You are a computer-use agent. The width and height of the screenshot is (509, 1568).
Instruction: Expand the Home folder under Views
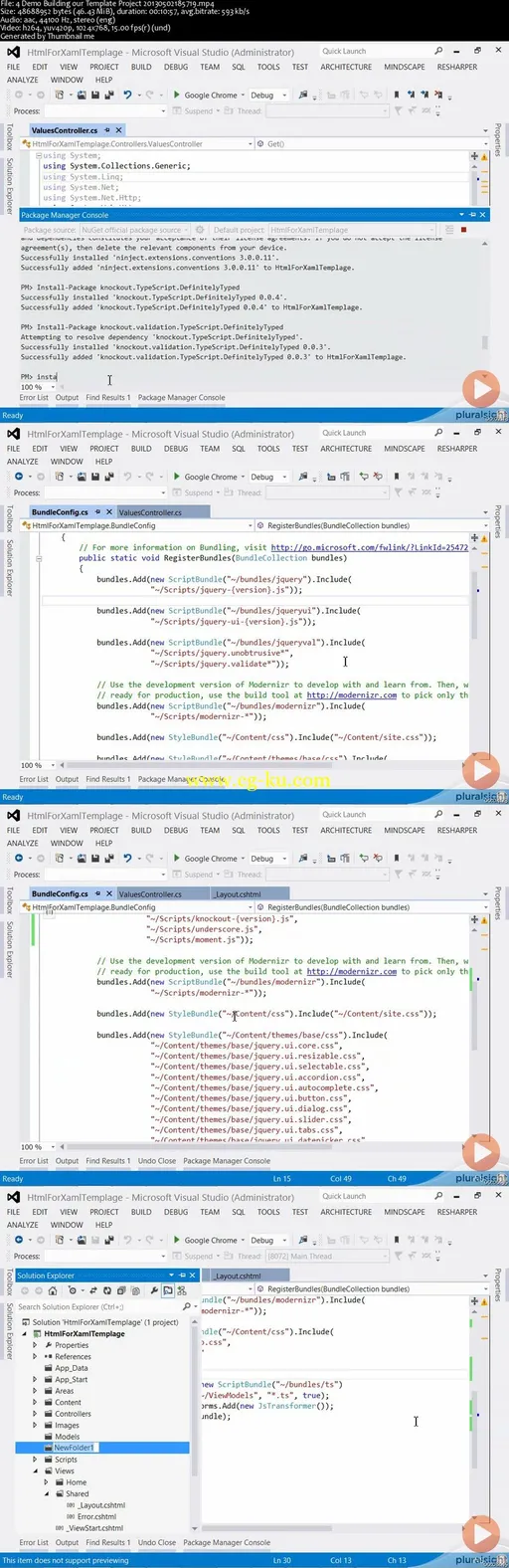[x=47, y=1482]
